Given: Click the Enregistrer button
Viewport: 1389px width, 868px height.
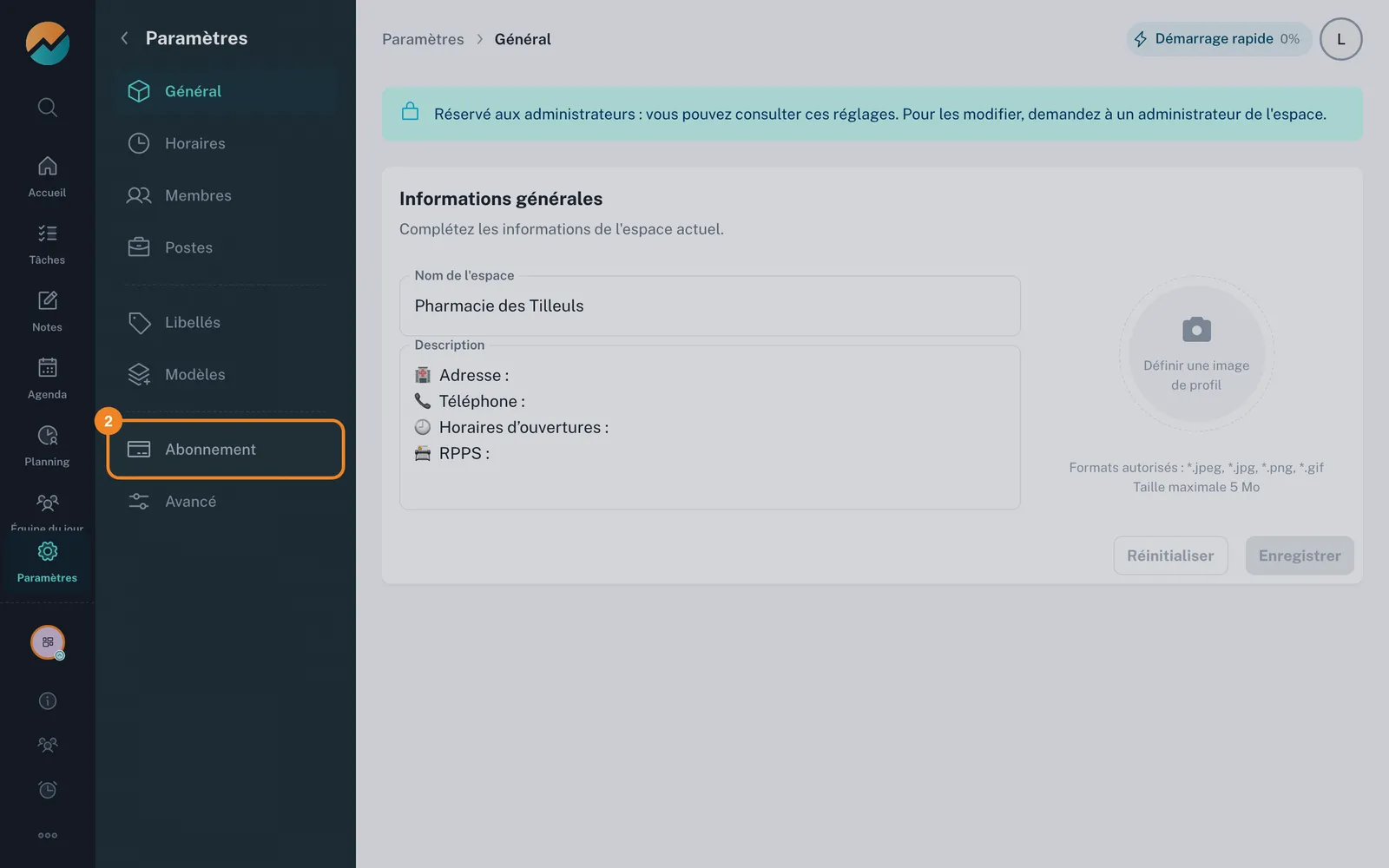Looking at the screenshot, I should pos(1300,556).
